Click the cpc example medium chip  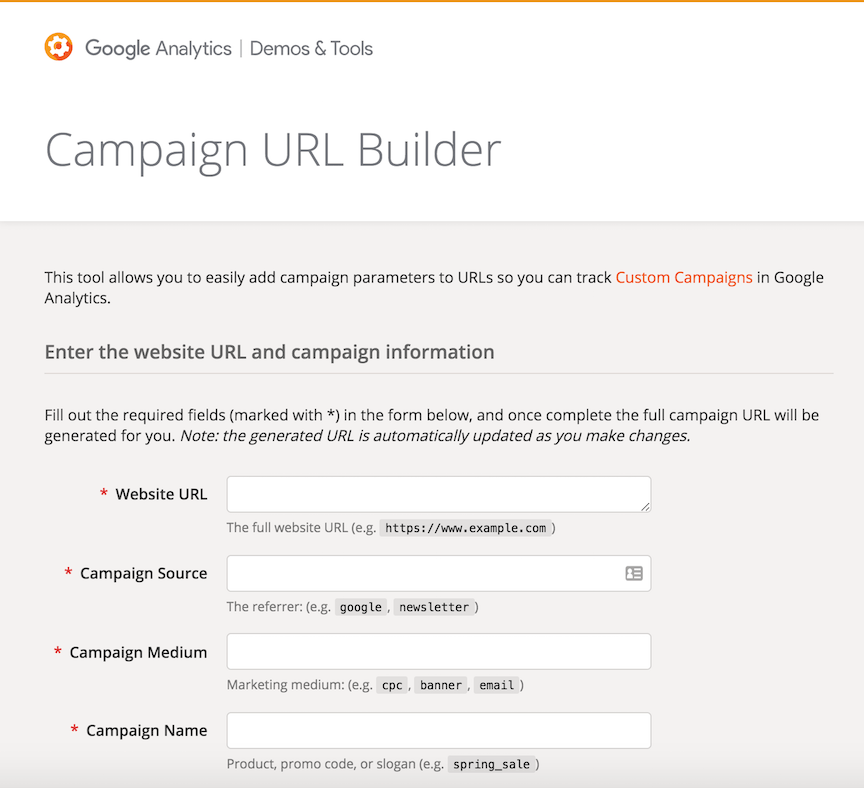391,685
